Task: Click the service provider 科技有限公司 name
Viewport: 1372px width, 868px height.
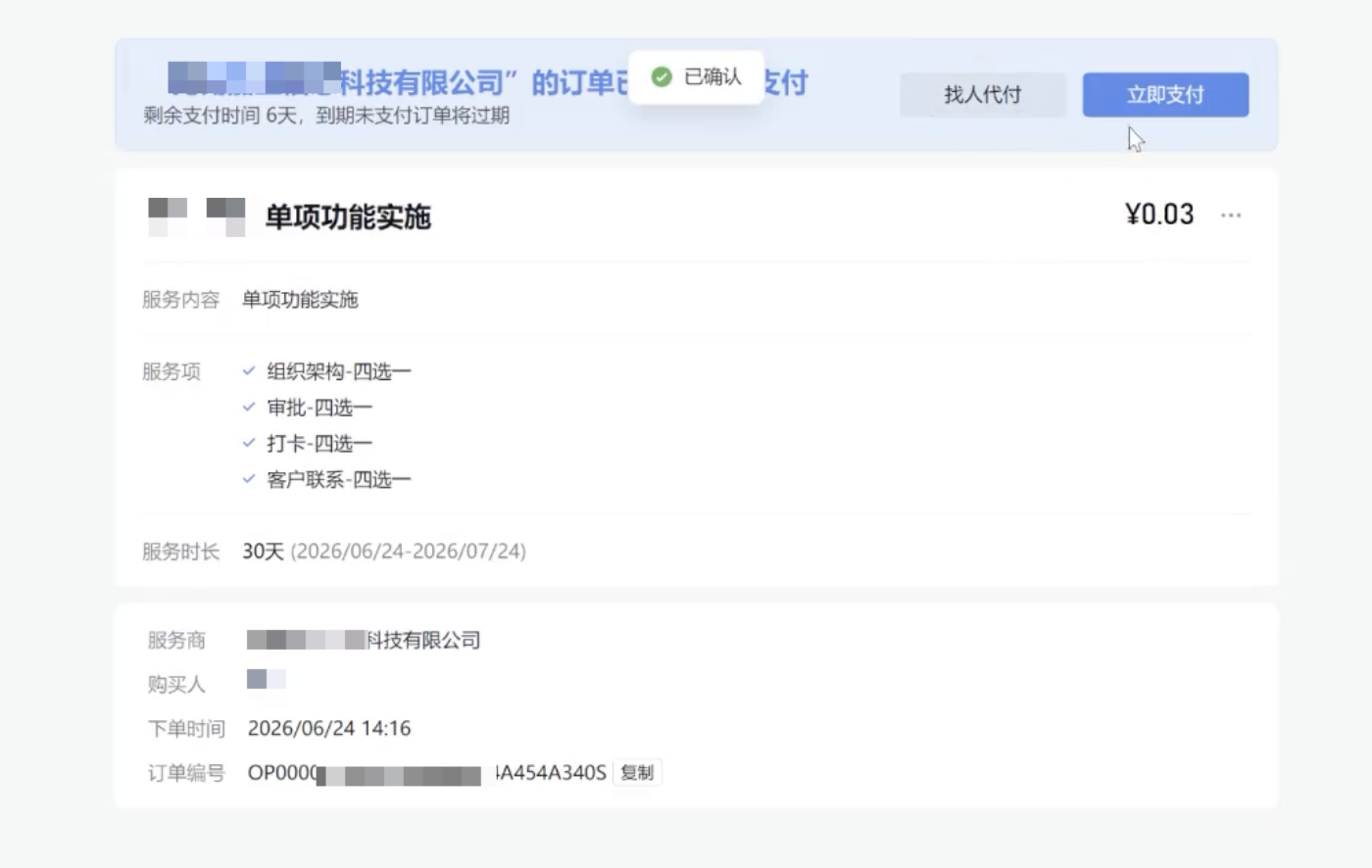Action: coord(364,641)
